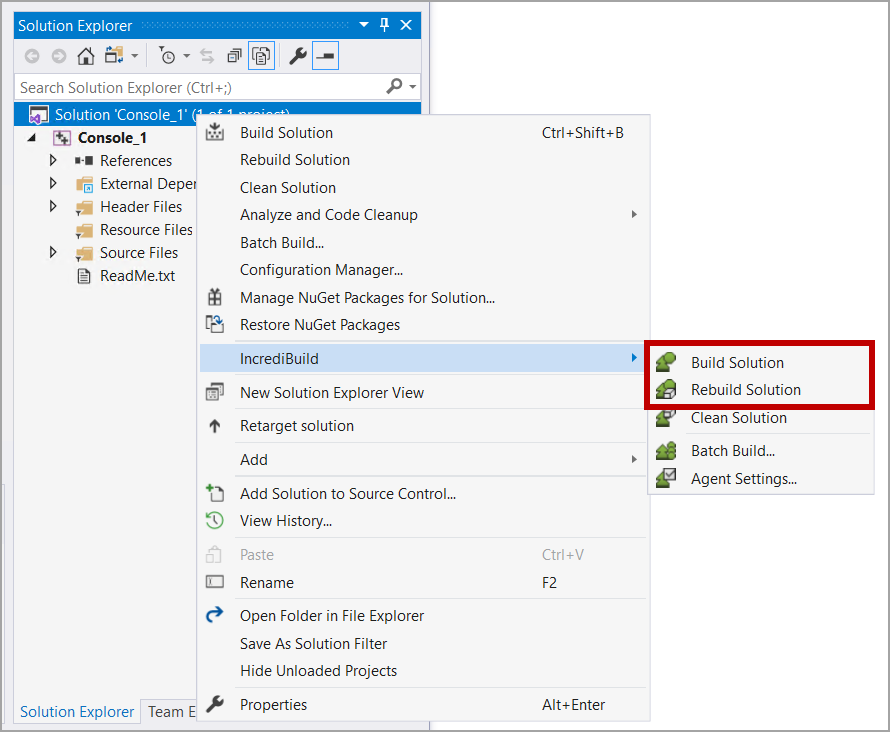The image size is (890, 732).
Task: Open Properties wrench icon in toolbar
Action: click(x=297, y=56)
